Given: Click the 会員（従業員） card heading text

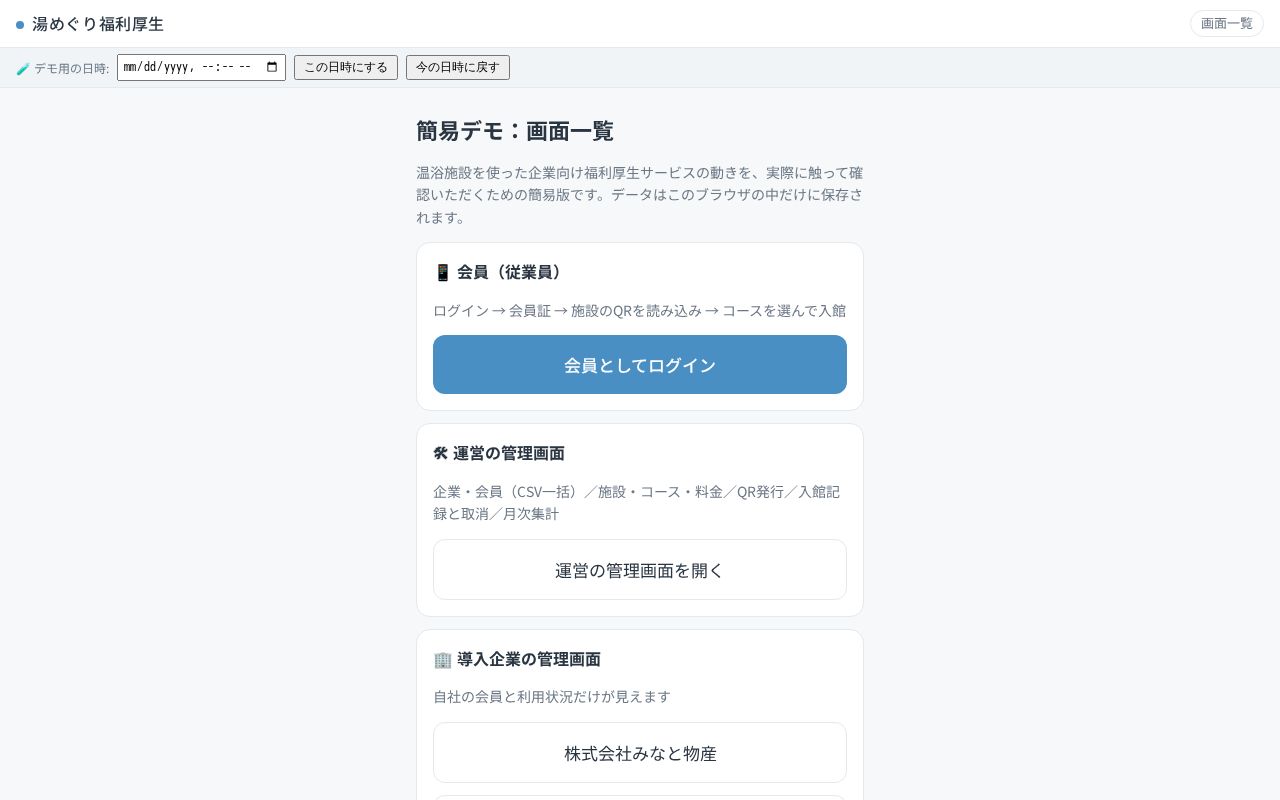Looking at the screenshot, I should pos(512,272).
